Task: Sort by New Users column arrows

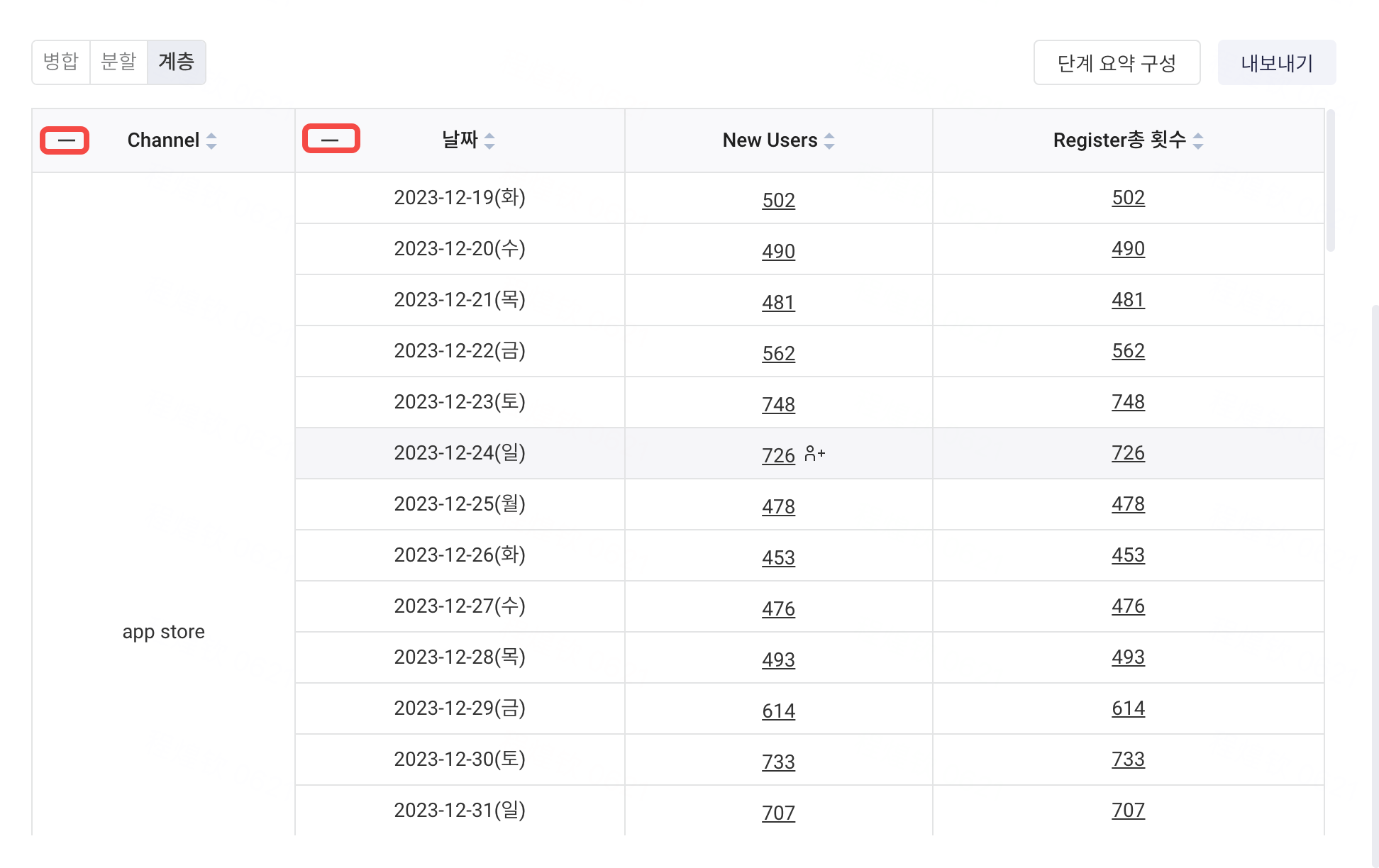Action: click(x=829, y=140)
